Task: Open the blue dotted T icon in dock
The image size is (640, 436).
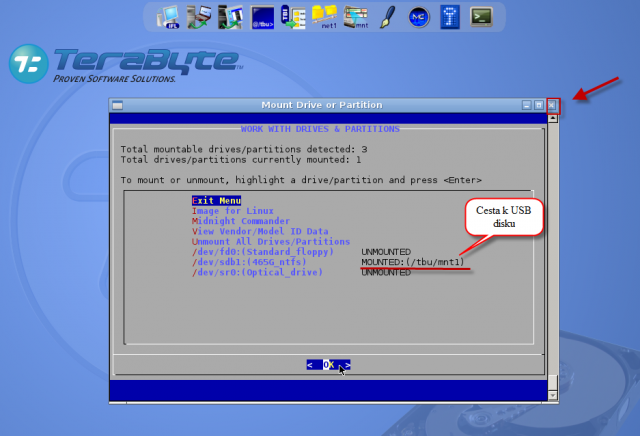Action: pyautogui.click(x=450, y=17)
